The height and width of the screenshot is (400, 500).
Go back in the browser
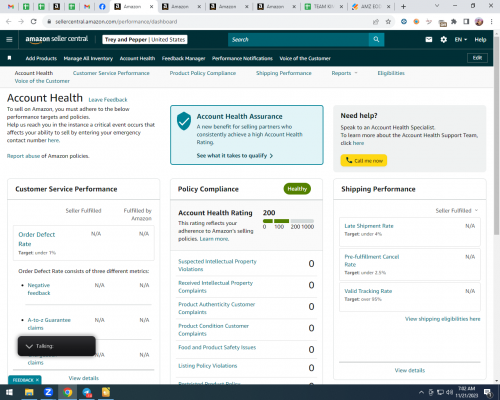coord(9,21)
